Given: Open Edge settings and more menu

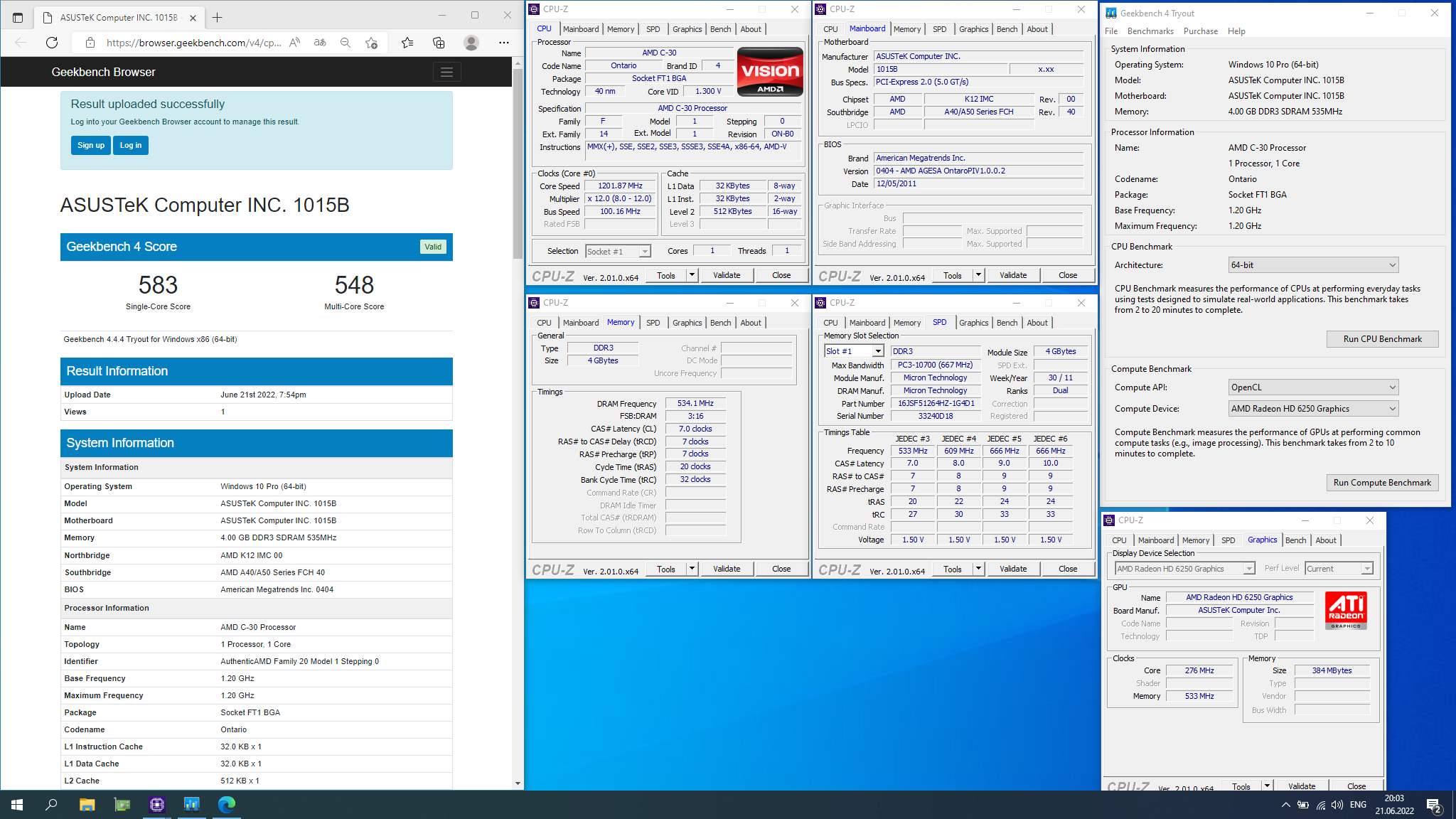Looking at the screenshot, I should [503, 43].
